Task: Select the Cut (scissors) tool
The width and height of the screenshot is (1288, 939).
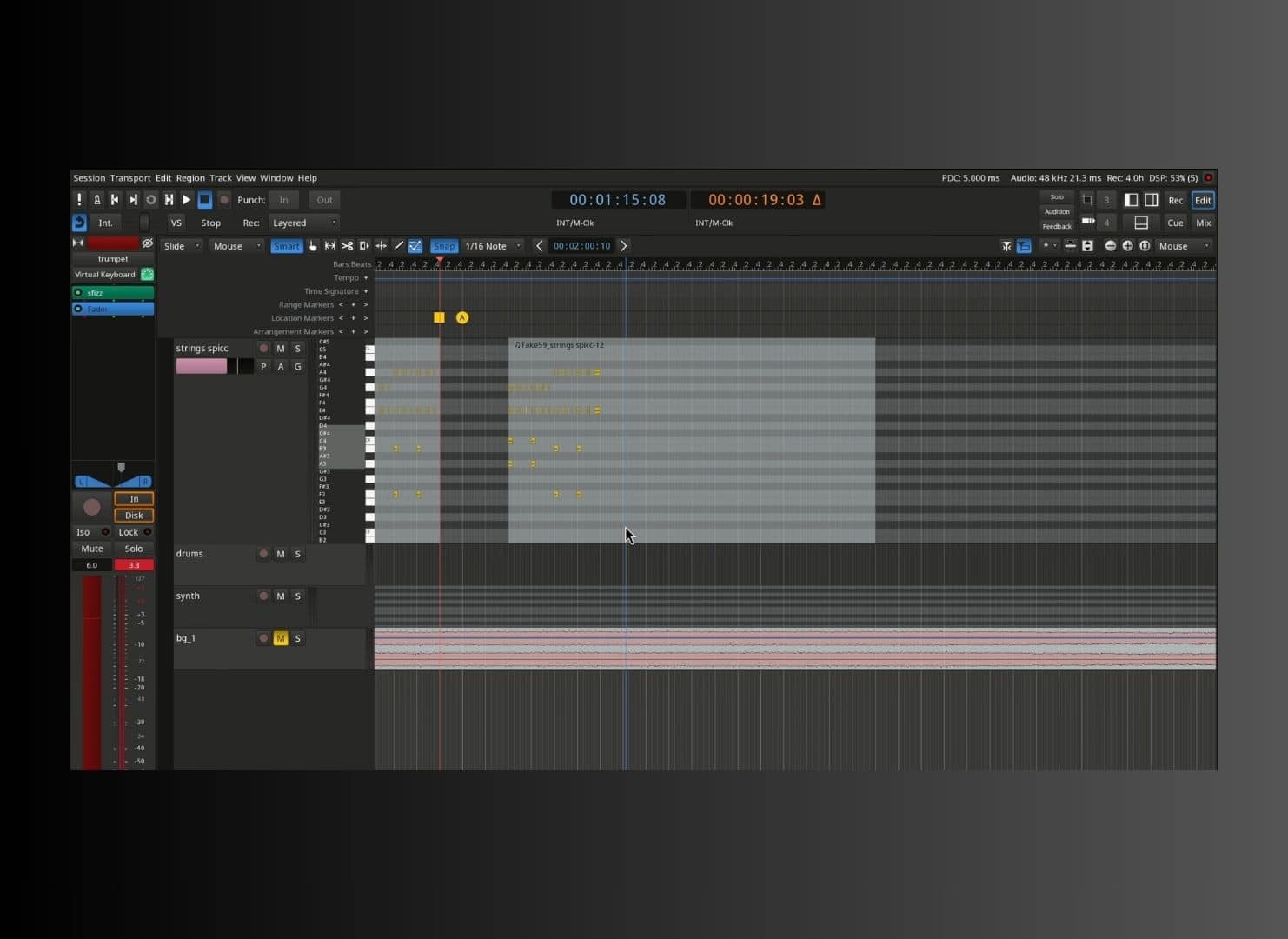Action: (347, 246)
